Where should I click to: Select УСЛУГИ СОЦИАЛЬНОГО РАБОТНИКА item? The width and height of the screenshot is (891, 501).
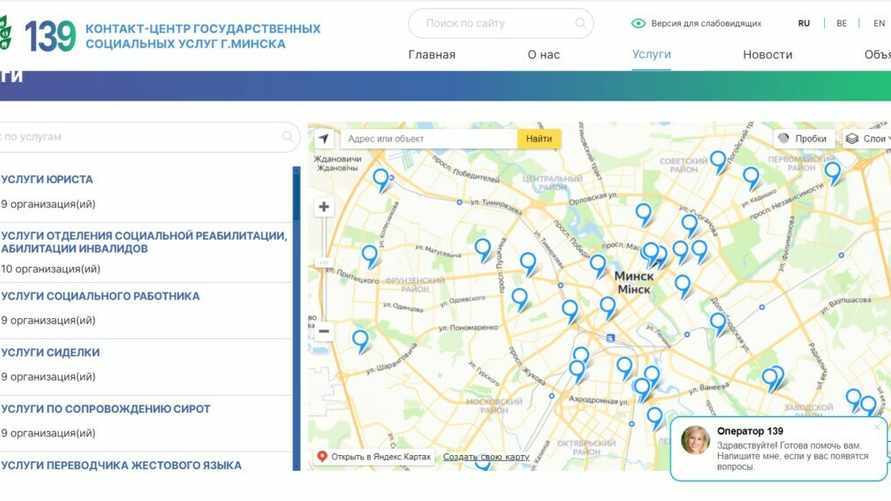click(x=100, y=296)
